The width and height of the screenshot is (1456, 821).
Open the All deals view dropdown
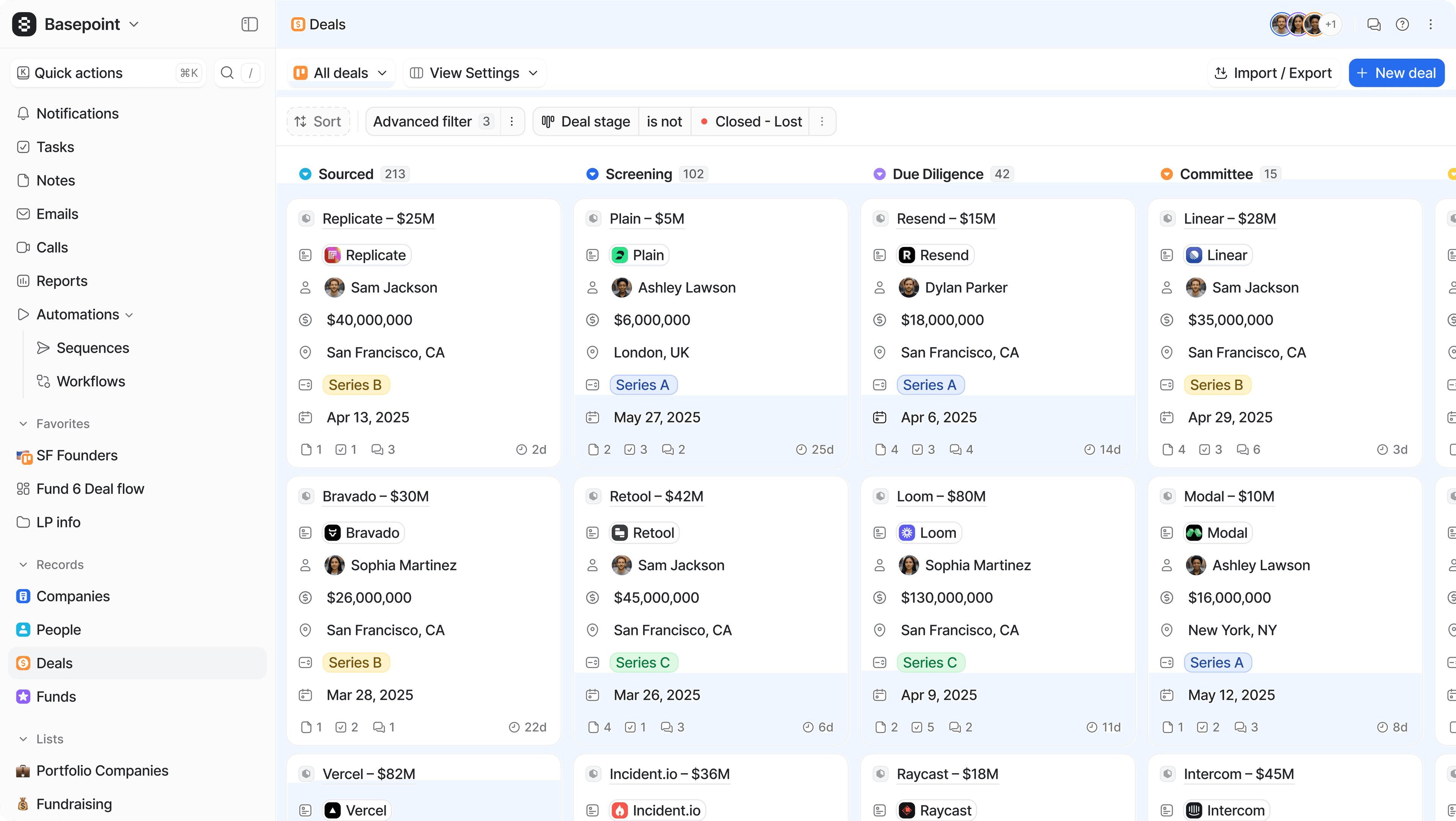pos(341,73)
